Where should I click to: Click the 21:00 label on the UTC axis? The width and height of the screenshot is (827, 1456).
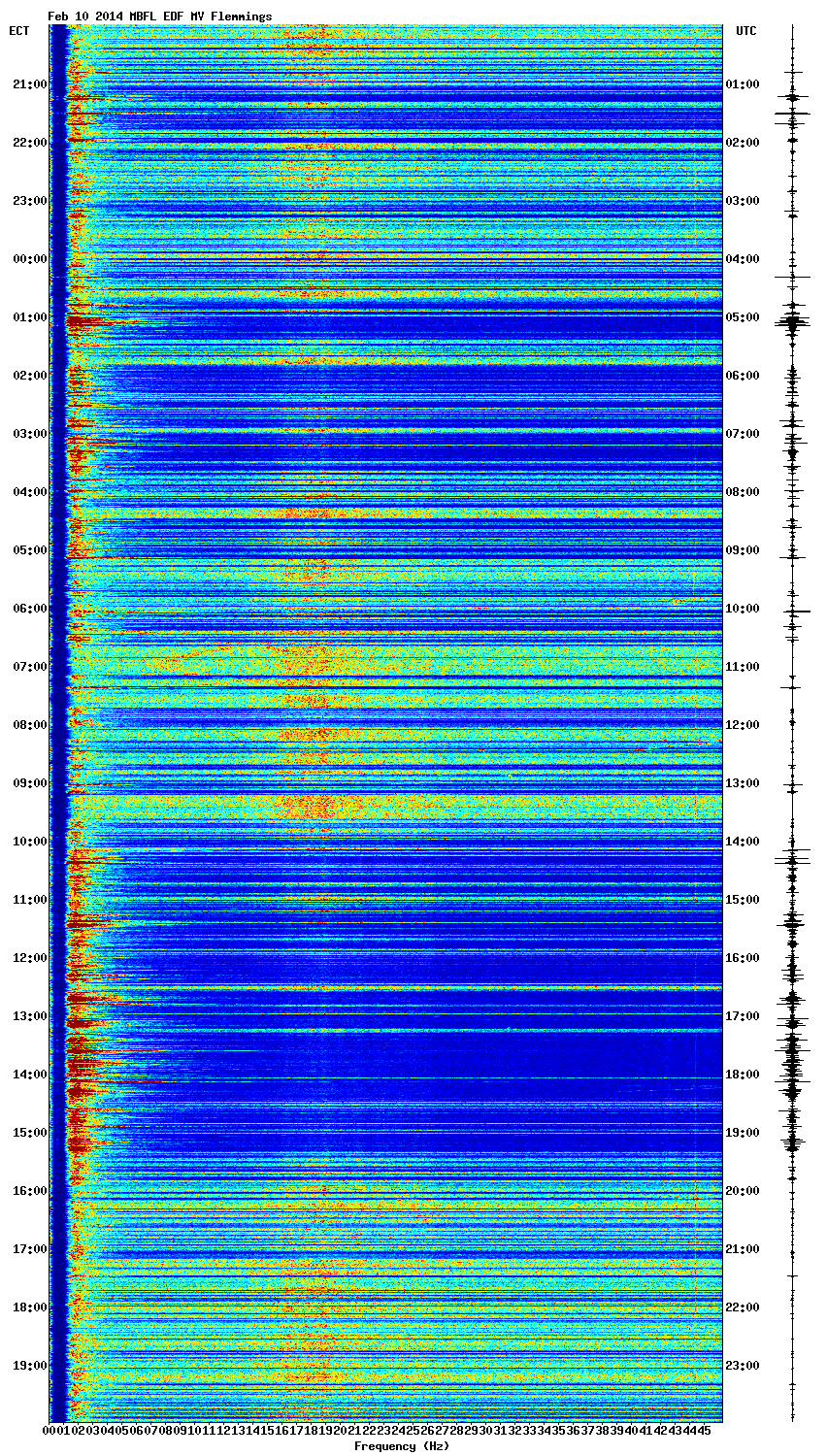pos(743,1249)
